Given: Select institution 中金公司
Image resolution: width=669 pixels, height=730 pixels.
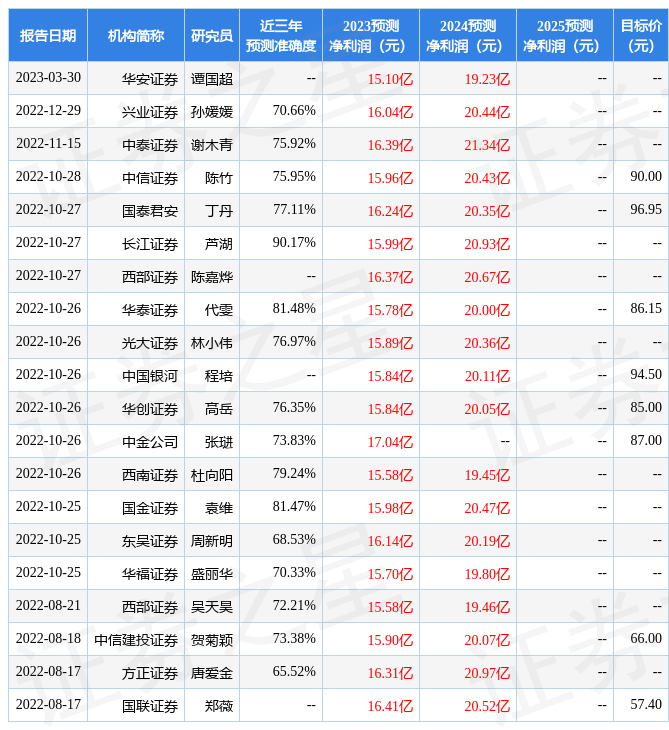Looking at the screenshot, I should (x=150, y=442).
